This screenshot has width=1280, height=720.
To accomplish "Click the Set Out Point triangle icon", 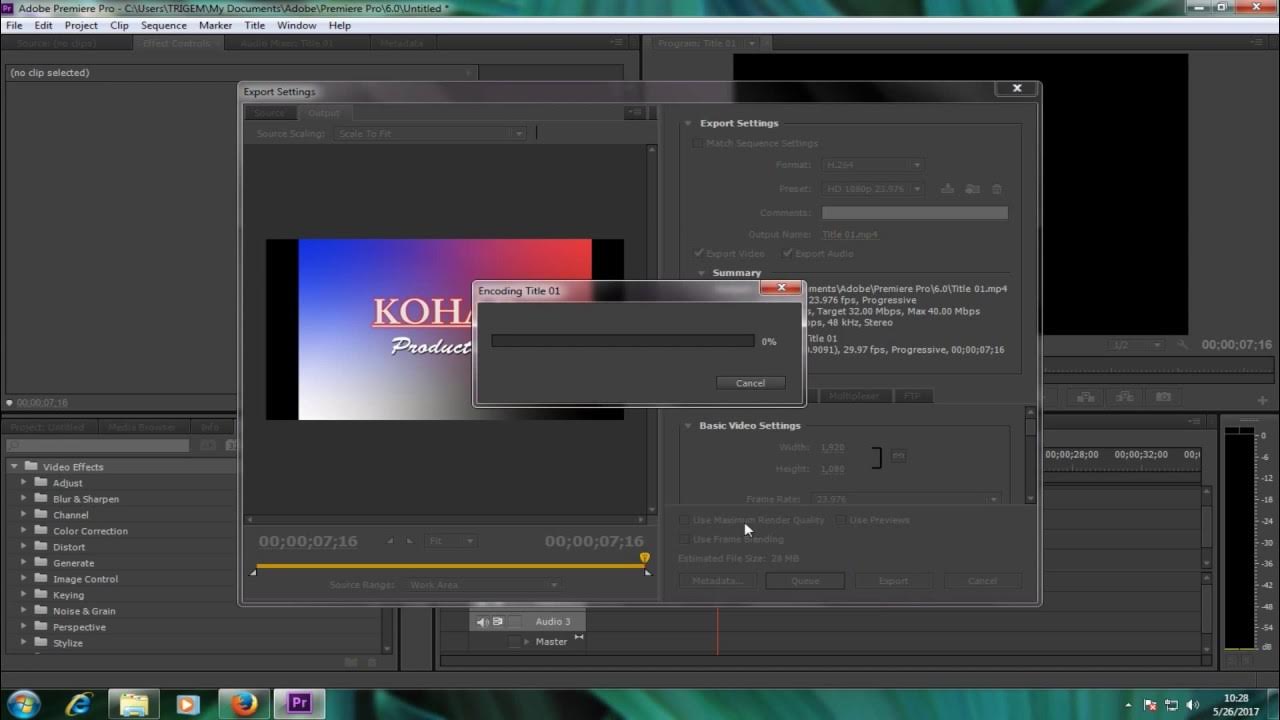I will pos(409,541).
